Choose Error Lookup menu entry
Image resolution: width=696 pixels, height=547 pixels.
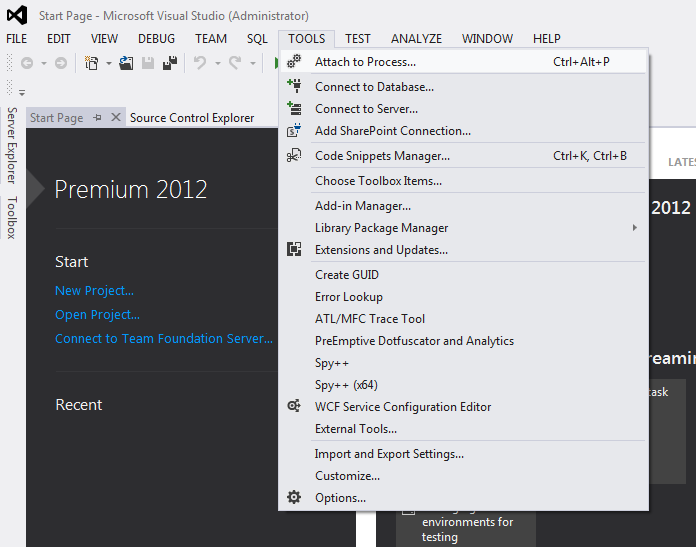[463, 297]
